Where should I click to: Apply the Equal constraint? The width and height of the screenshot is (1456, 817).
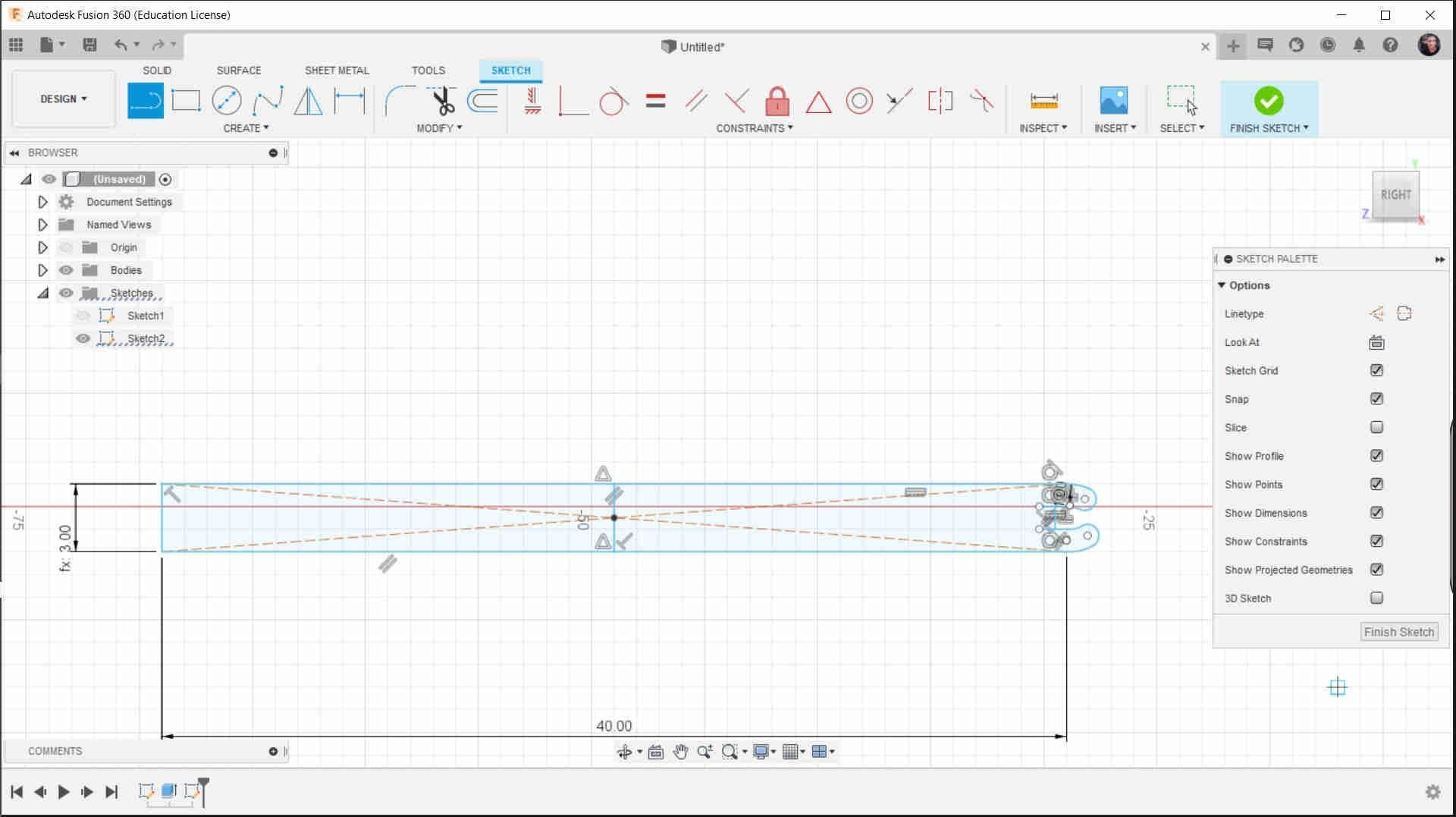tap(655, 100)
